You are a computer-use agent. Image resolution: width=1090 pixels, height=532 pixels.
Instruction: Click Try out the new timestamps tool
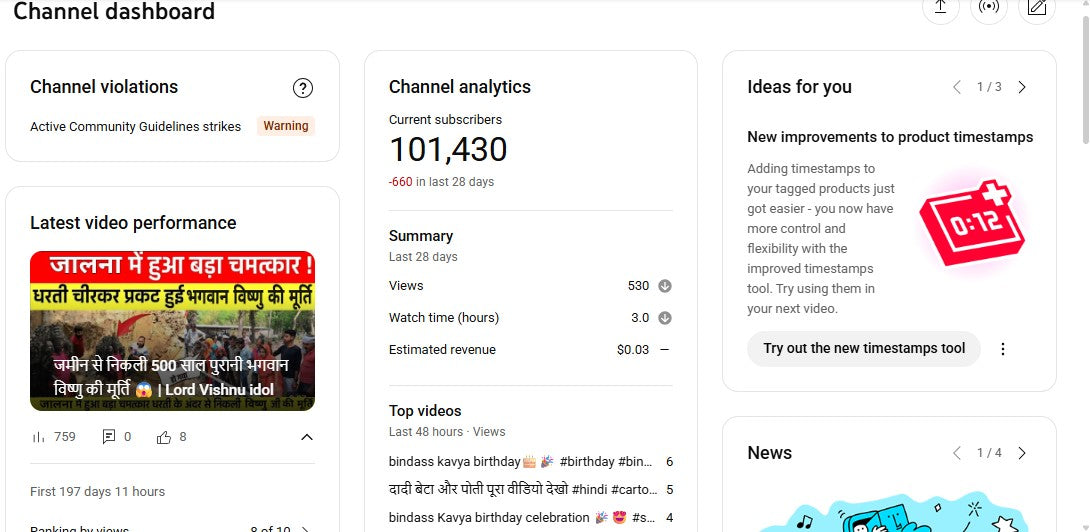coord(864,349)
